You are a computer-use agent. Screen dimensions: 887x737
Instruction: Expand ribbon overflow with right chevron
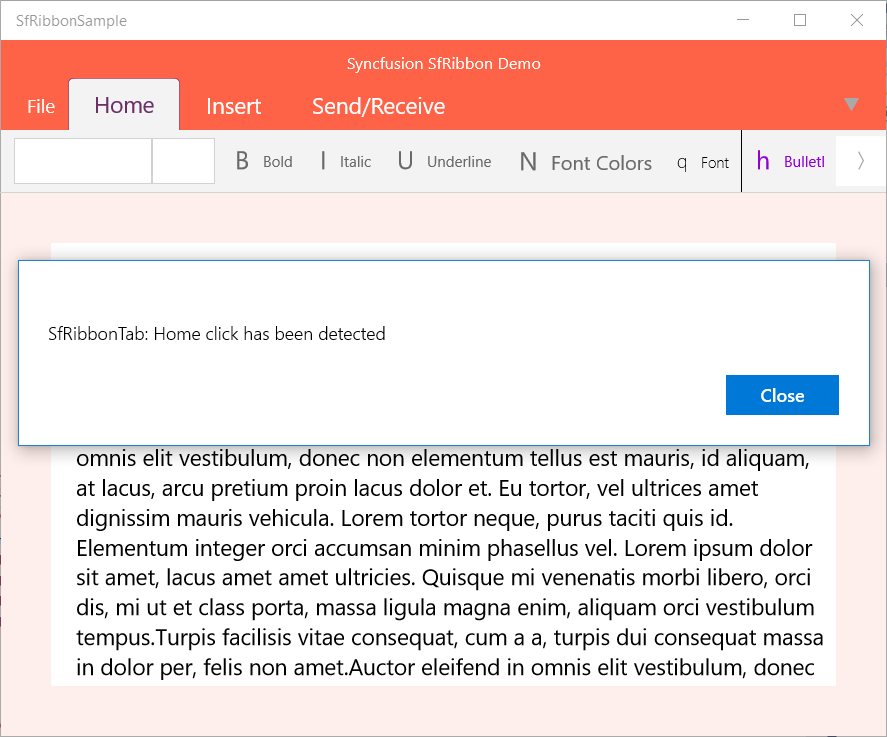pos(860,161)
